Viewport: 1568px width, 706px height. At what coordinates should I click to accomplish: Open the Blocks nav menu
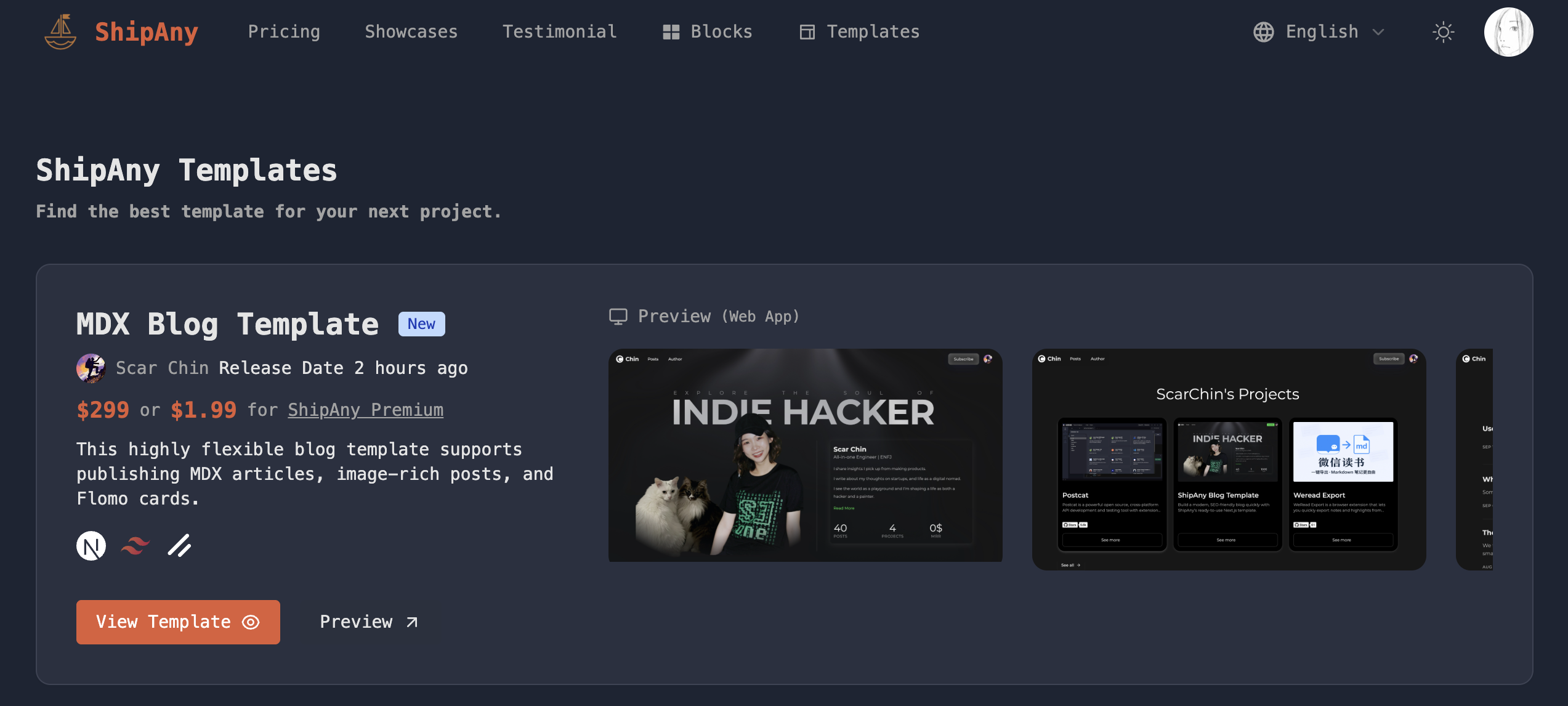[x=707, y=32]
